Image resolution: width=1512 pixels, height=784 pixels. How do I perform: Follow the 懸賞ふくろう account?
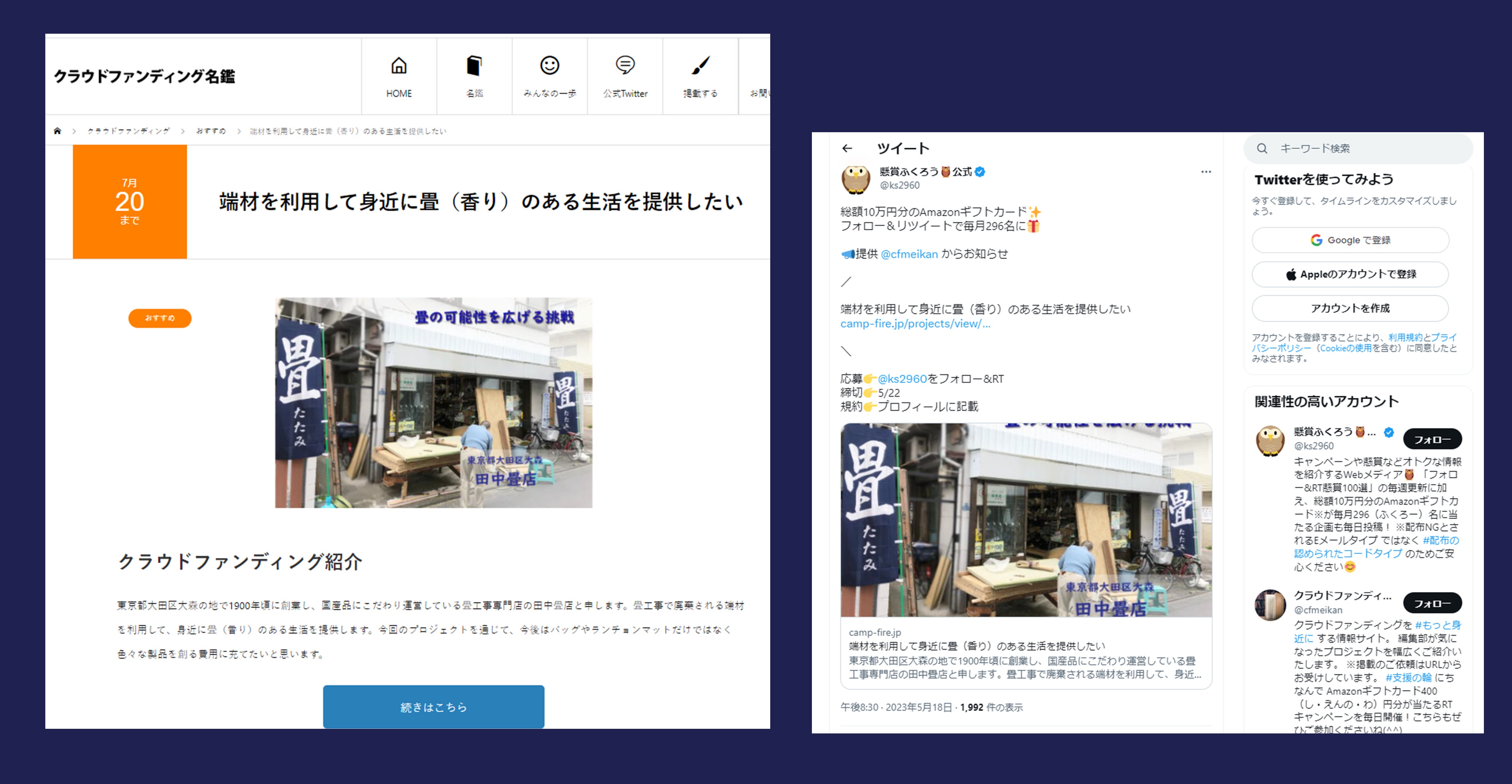[x=1432, y=440]
